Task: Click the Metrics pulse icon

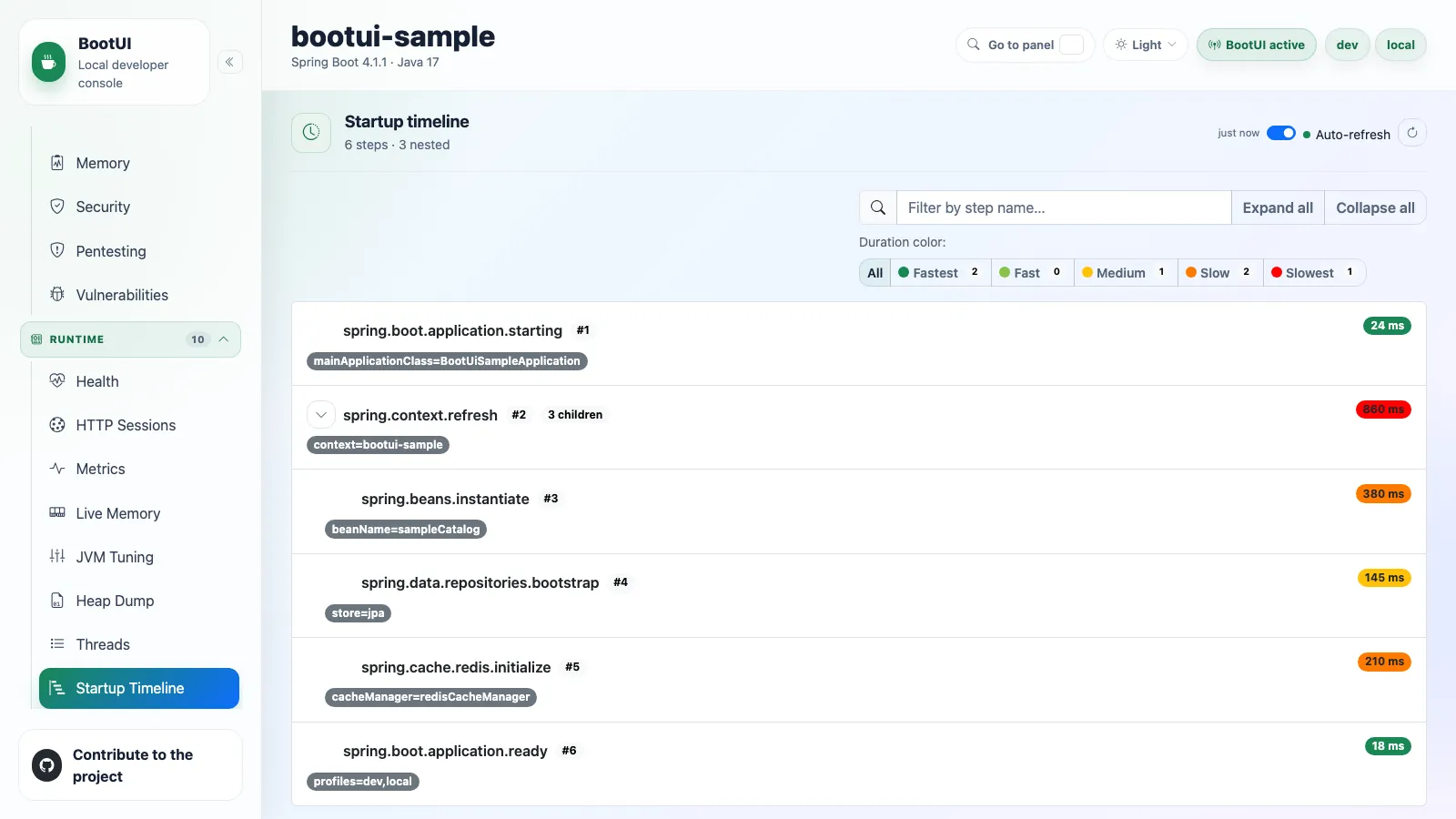Action: (57, 468)
